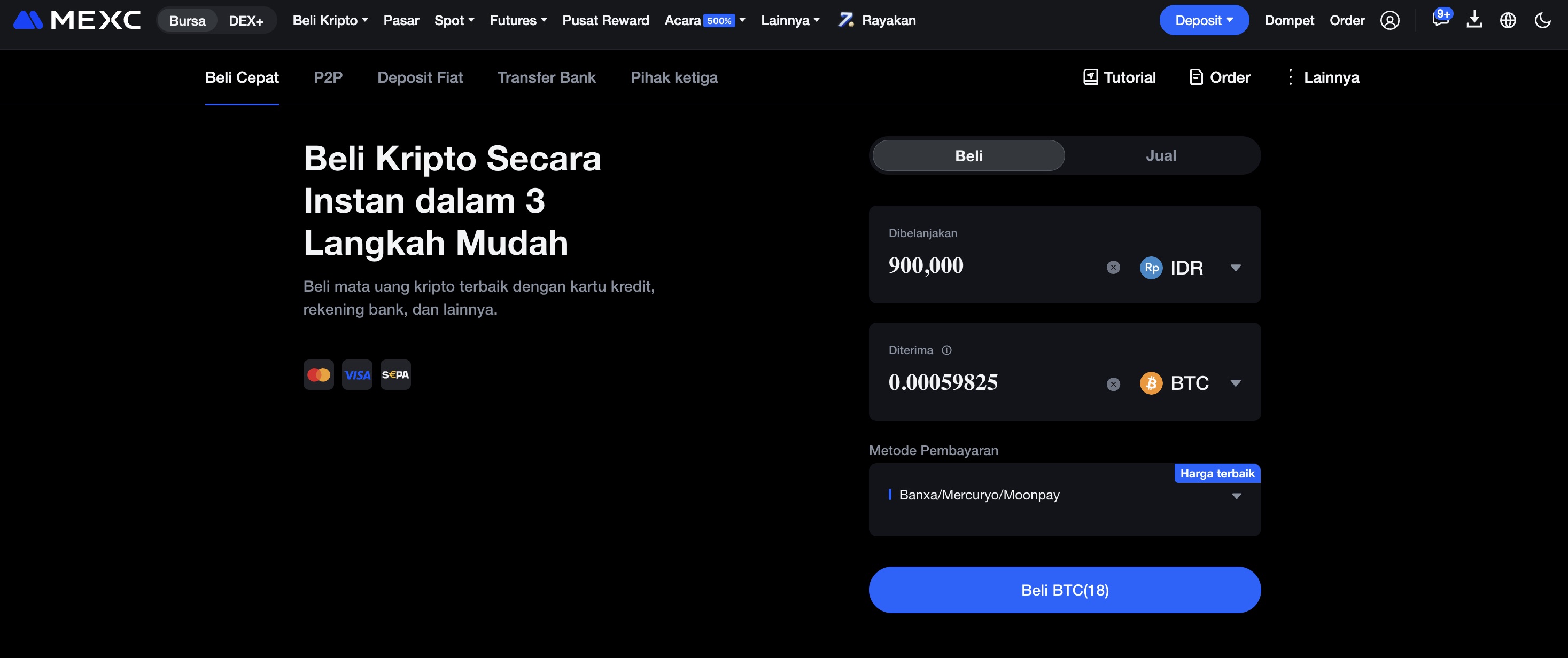Viewport: 1568px width, 658px height.
Task: Open the Futures menu
Action: [x=517, y=20]
